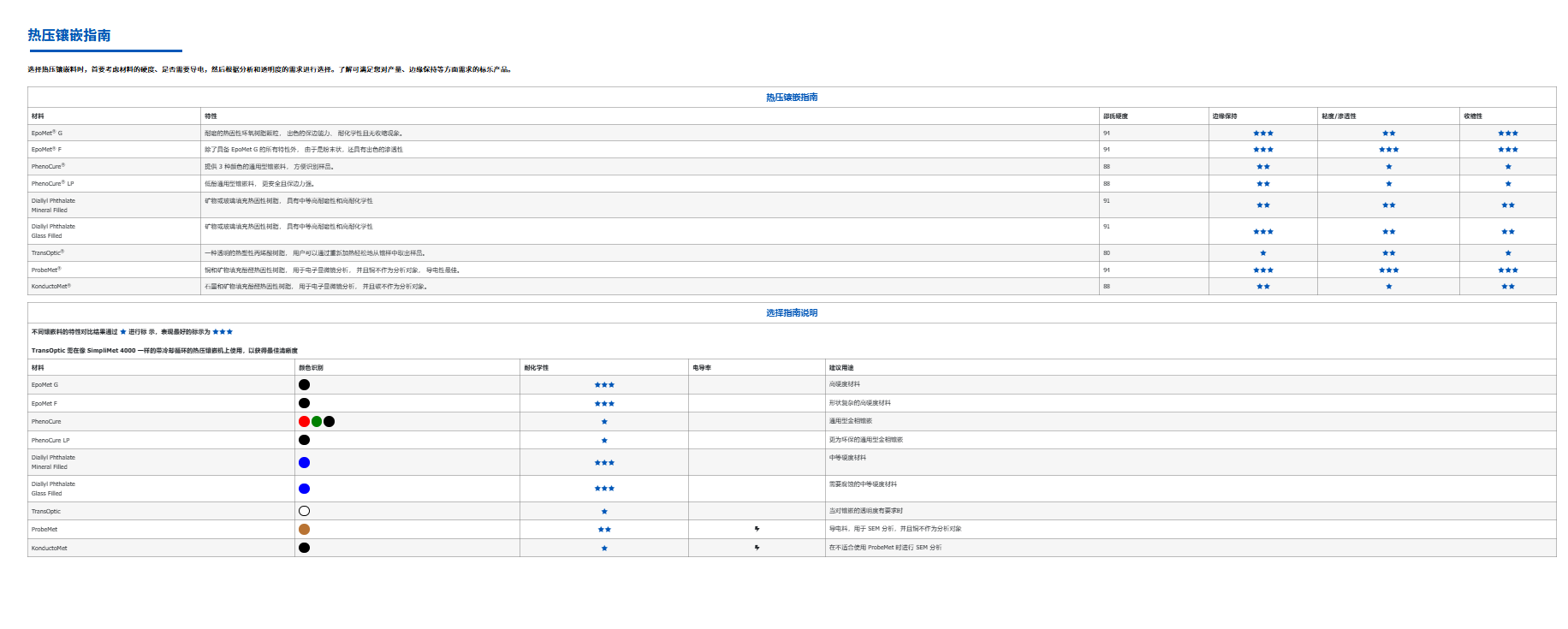Image resolution: width=1568 pixels, height=629 pixels.
Task: Click the three-star example ending the legend sentence
Action: click(223, 332)
